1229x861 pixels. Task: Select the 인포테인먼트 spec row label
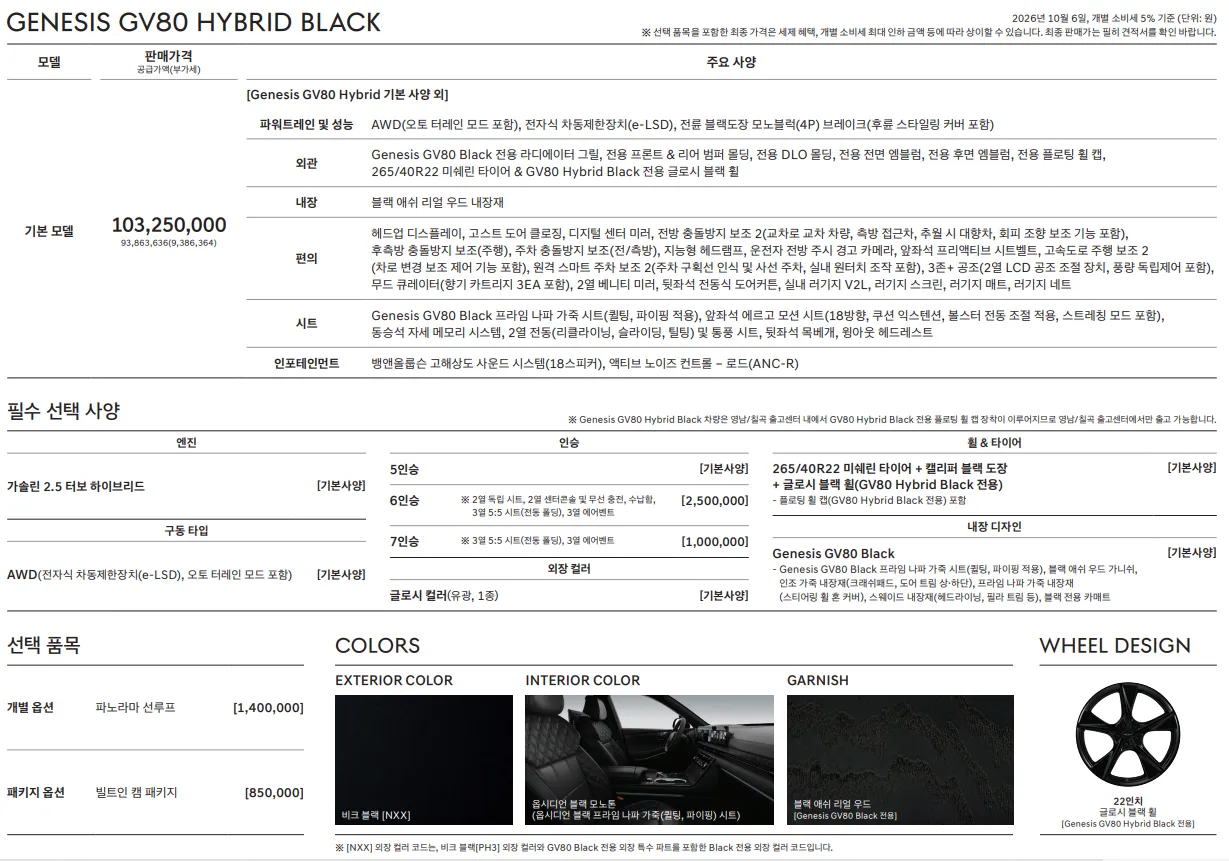tap(306, 363)
